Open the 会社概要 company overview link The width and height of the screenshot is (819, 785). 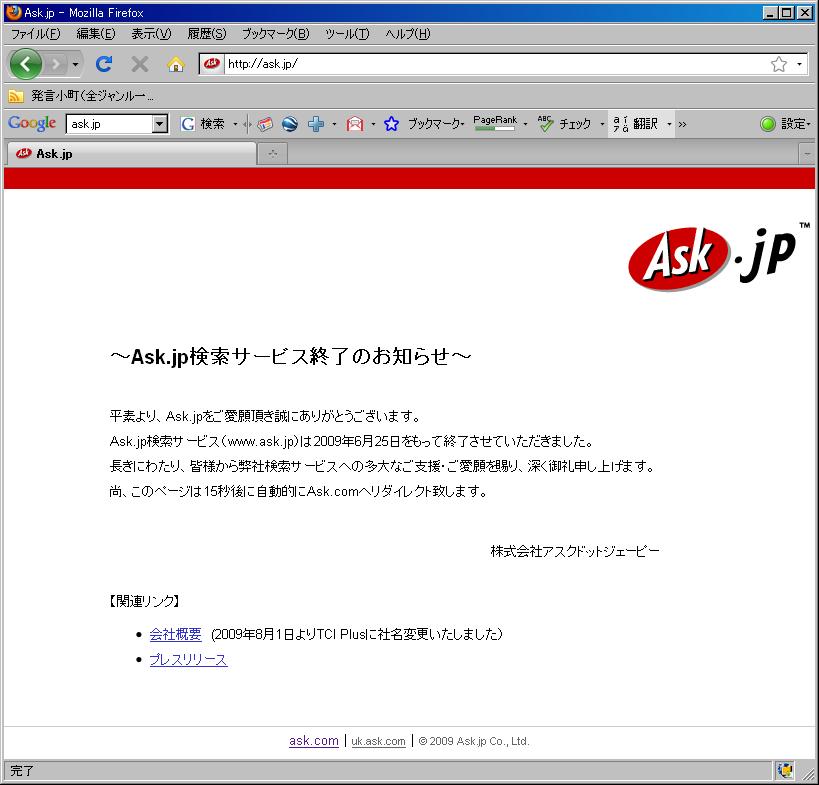coord(175,634)
